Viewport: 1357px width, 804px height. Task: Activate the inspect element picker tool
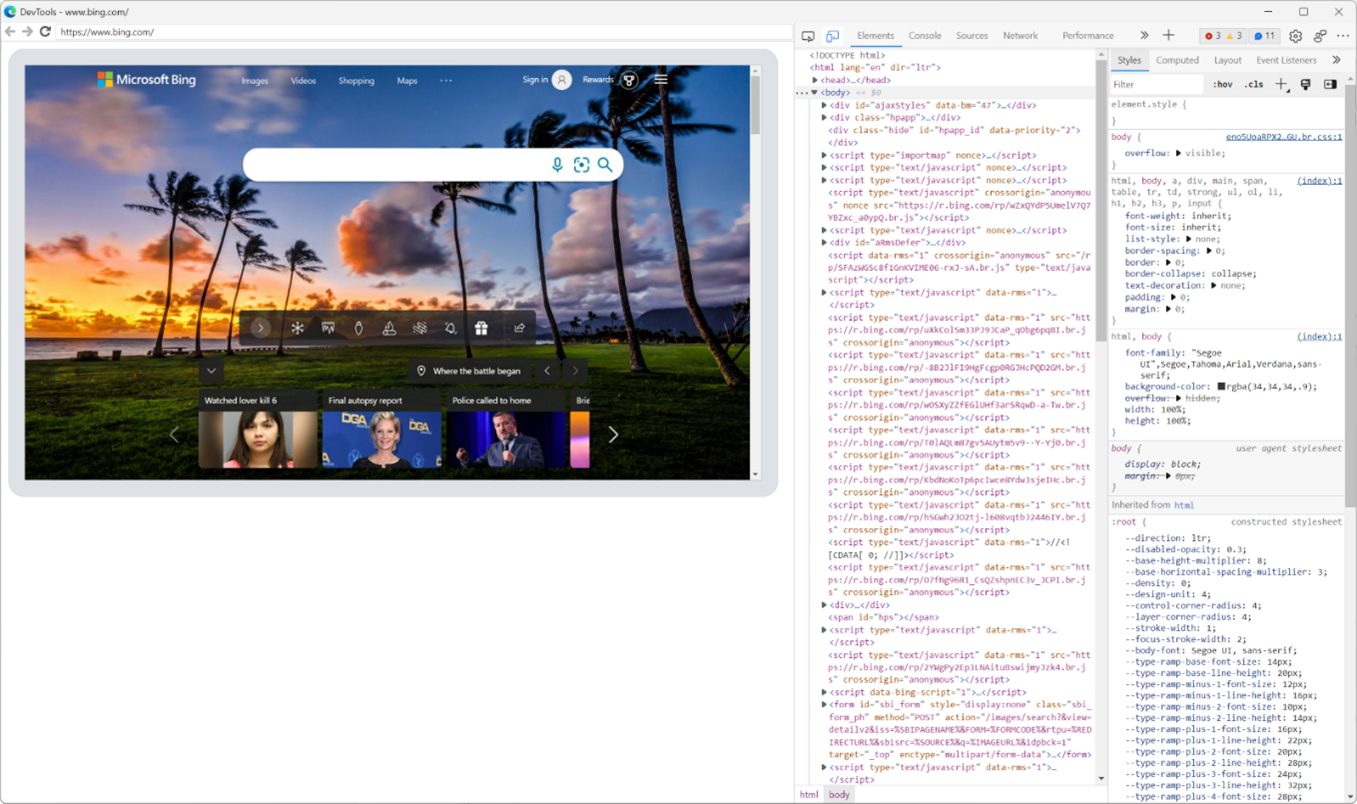click(x=808, y=35)
